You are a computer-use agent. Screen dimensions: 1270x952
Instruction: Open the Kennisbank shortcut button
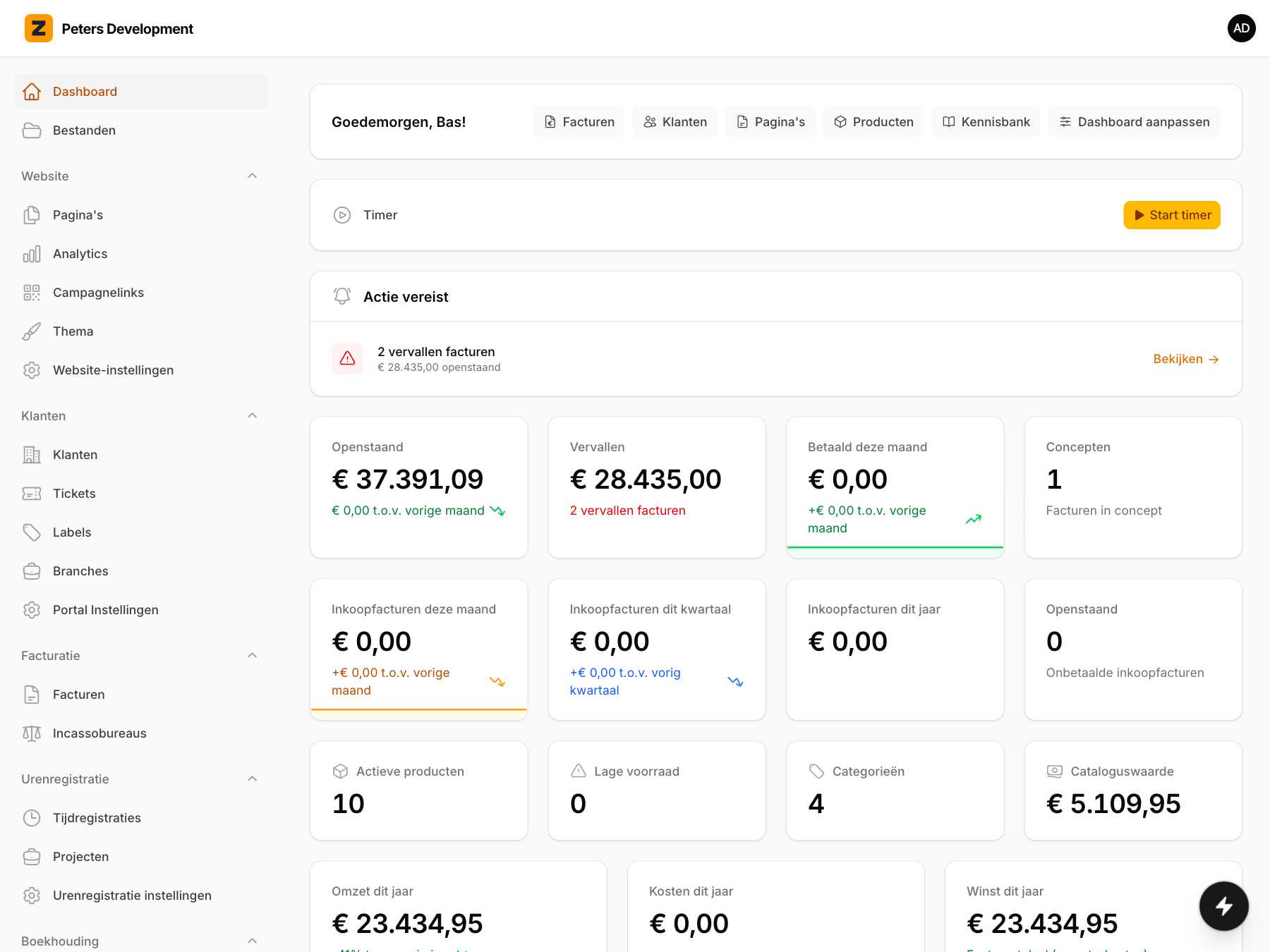(x=986, y=122)
